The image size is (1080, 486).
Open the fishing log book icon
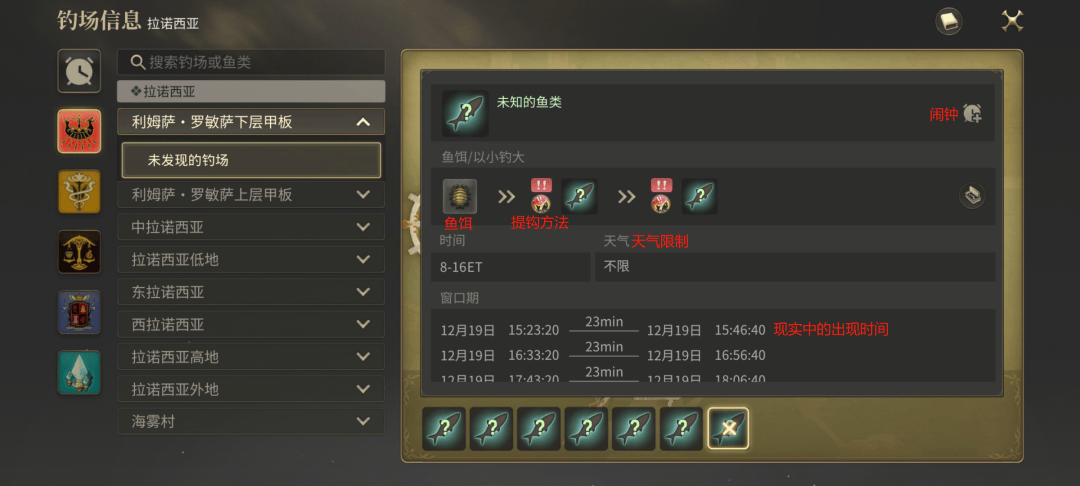point(948,21)
